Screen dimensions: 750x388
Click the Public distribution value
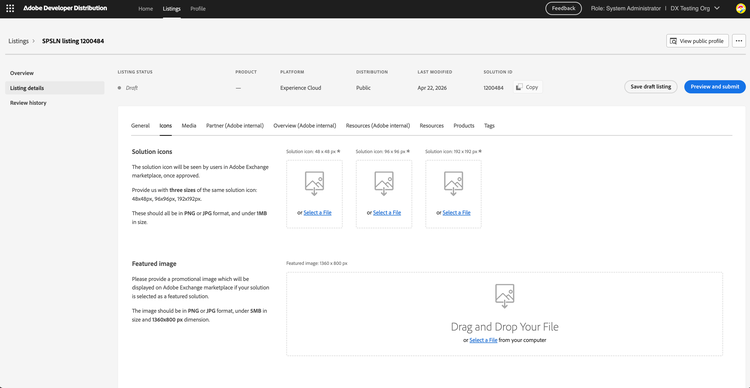tap(363, 88)
